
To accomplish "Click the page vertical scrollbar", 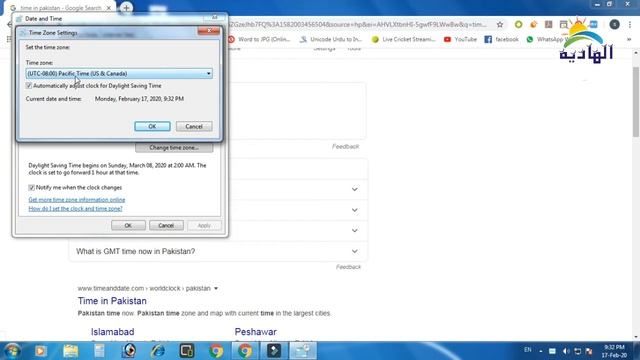I will click(x=636, y=102).
